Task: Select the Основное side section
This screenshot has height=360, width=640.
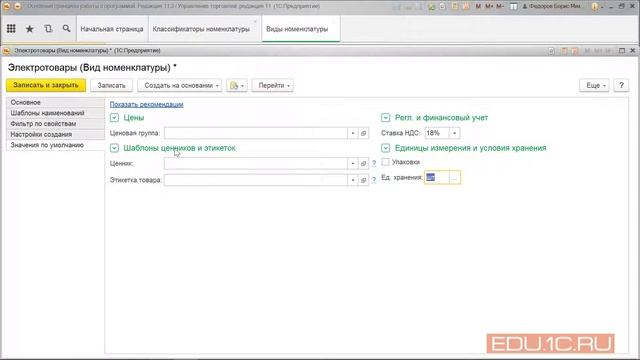Action: click(x=56, y=102)
